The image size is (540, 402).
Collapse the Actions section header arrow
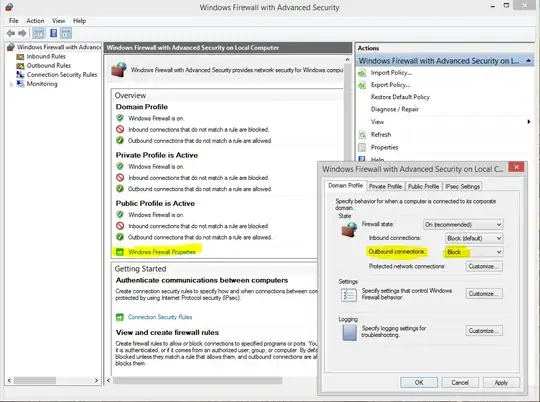[x=529, y=61]
